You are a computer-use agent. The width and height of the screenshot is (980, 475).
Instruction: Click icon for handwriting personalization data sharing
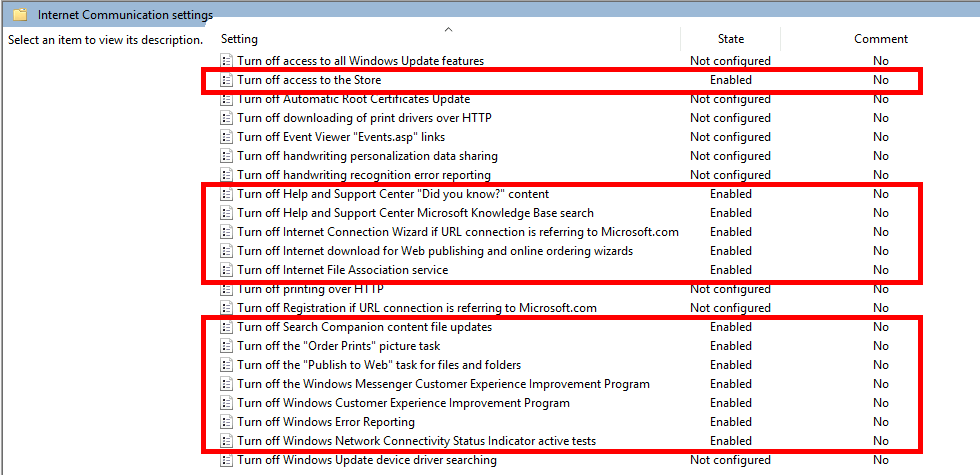coord(226,156)
